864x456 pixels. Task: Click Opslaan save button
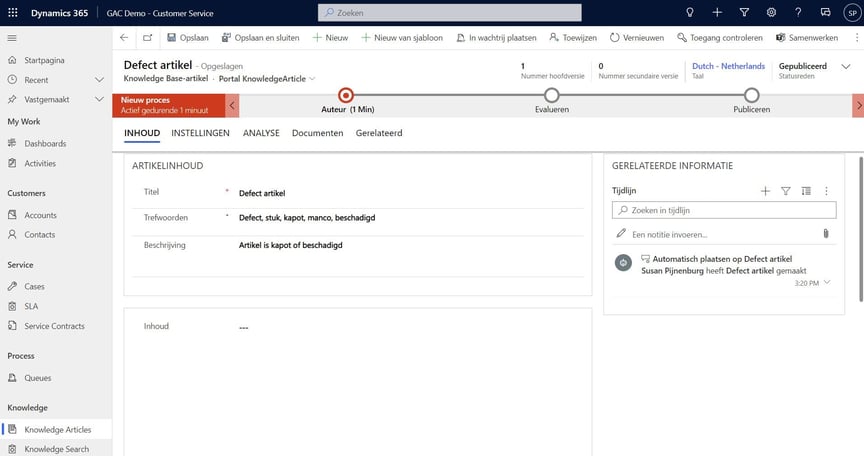pyautogui.click(x=187, y=37)
